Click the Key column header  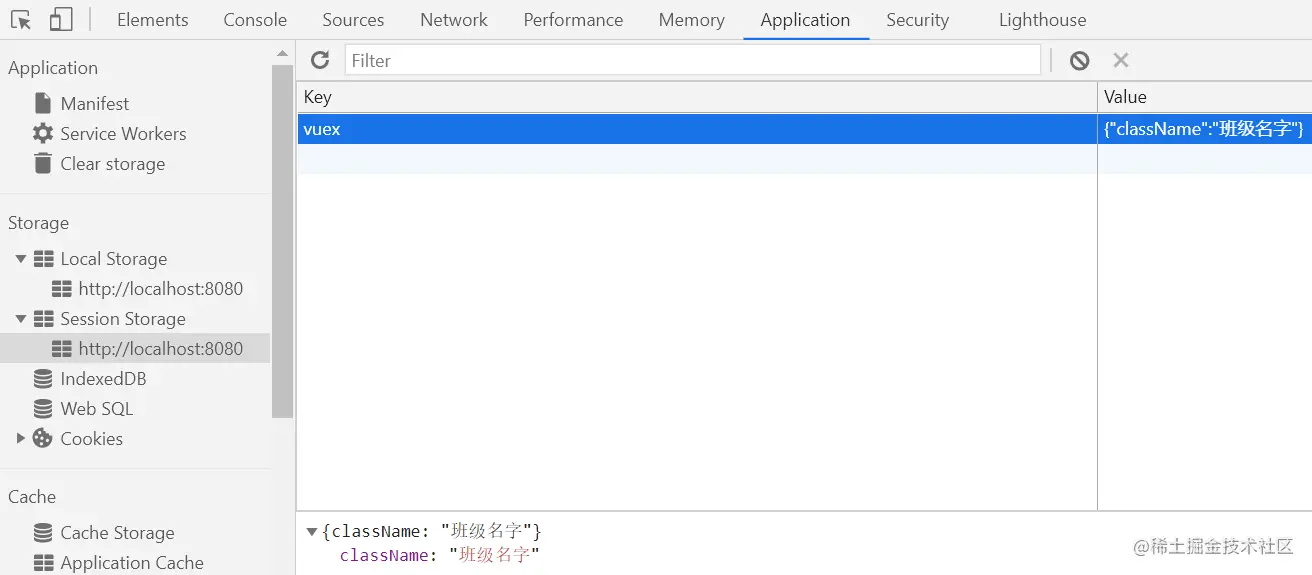pos(697,97)
